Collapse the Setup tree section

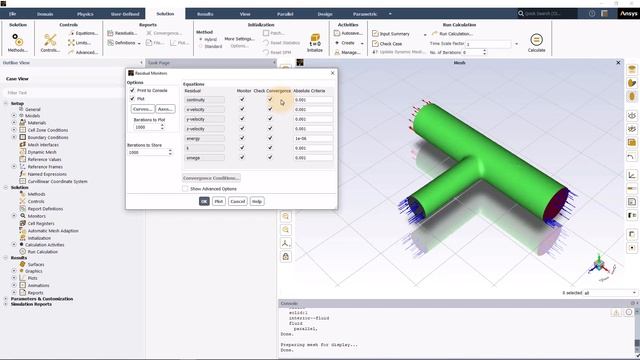click(x=6, y=103)
